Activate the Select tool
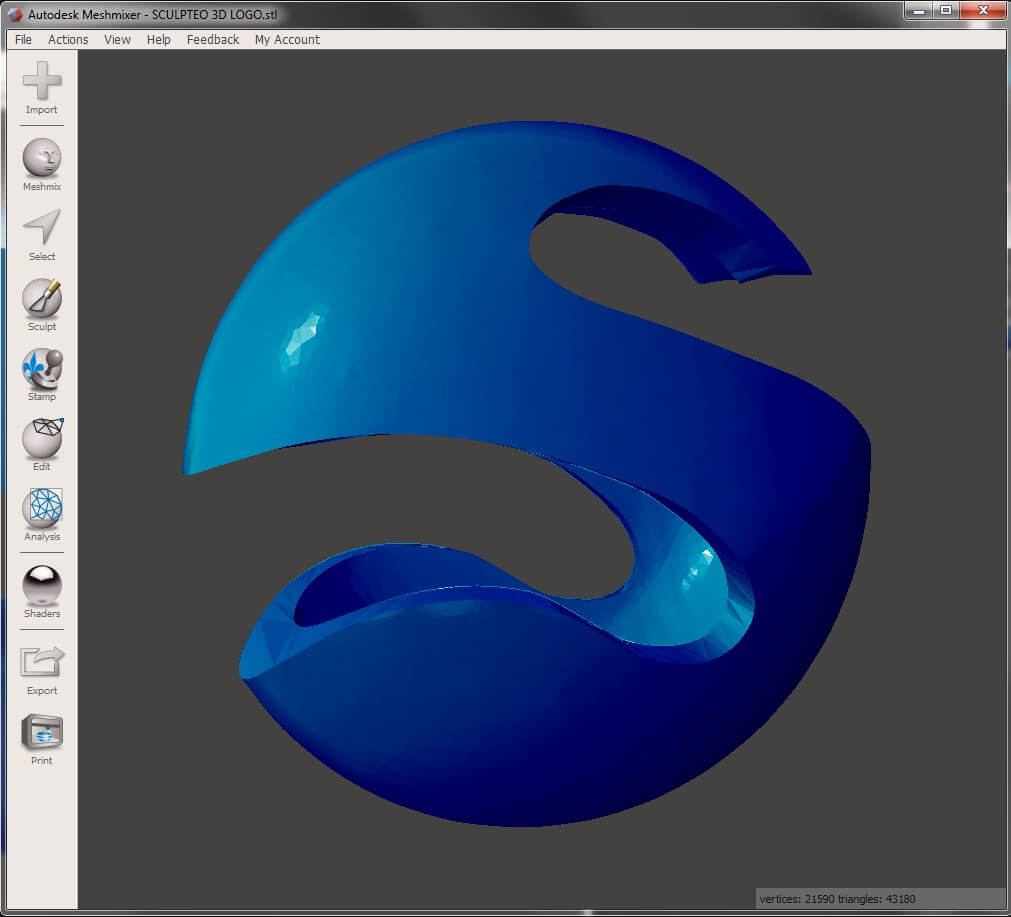Viewport: 1011px width, 917px height. pos(41,230)
